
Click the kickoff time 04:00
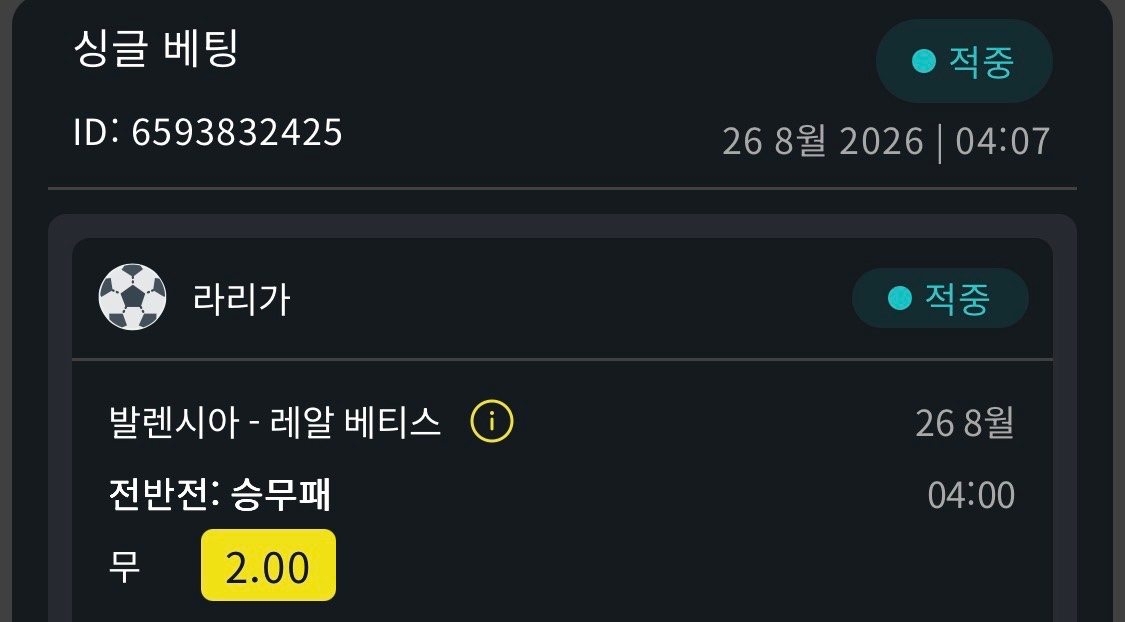point(971,495)
